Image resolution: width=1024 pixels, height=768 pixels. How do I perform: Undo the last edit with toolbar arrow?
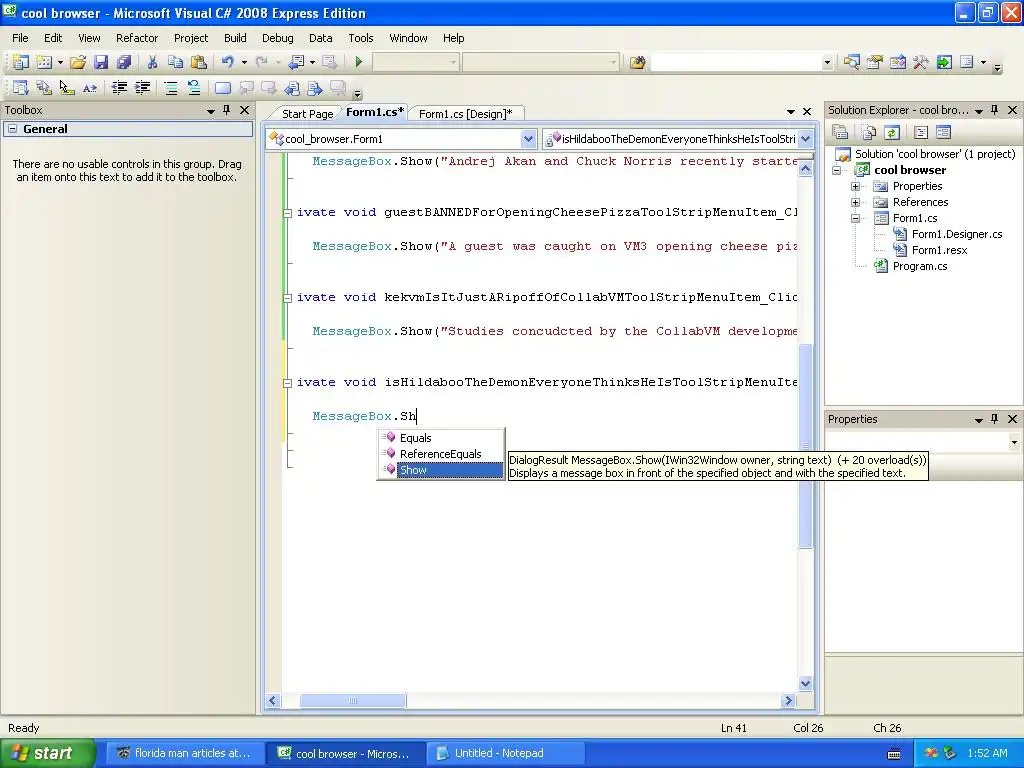tap(227, 62)
